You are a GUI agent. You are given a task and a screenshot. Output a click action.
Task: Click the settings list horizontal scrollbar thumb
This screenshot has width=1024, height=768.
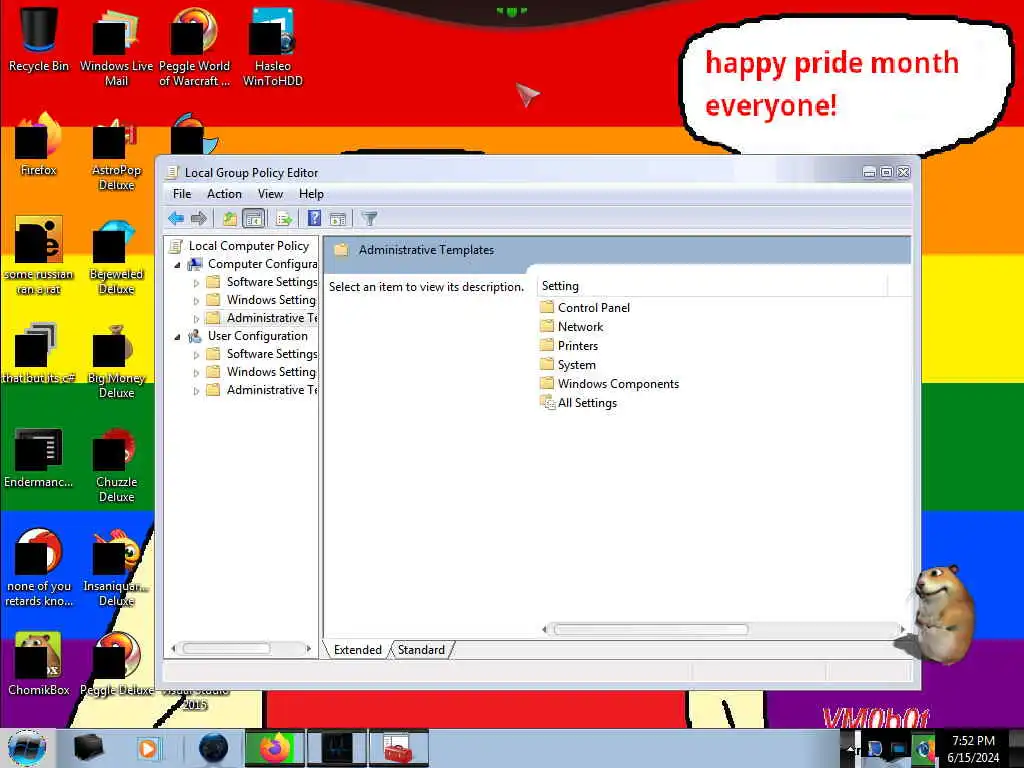[x=650, y=630]
